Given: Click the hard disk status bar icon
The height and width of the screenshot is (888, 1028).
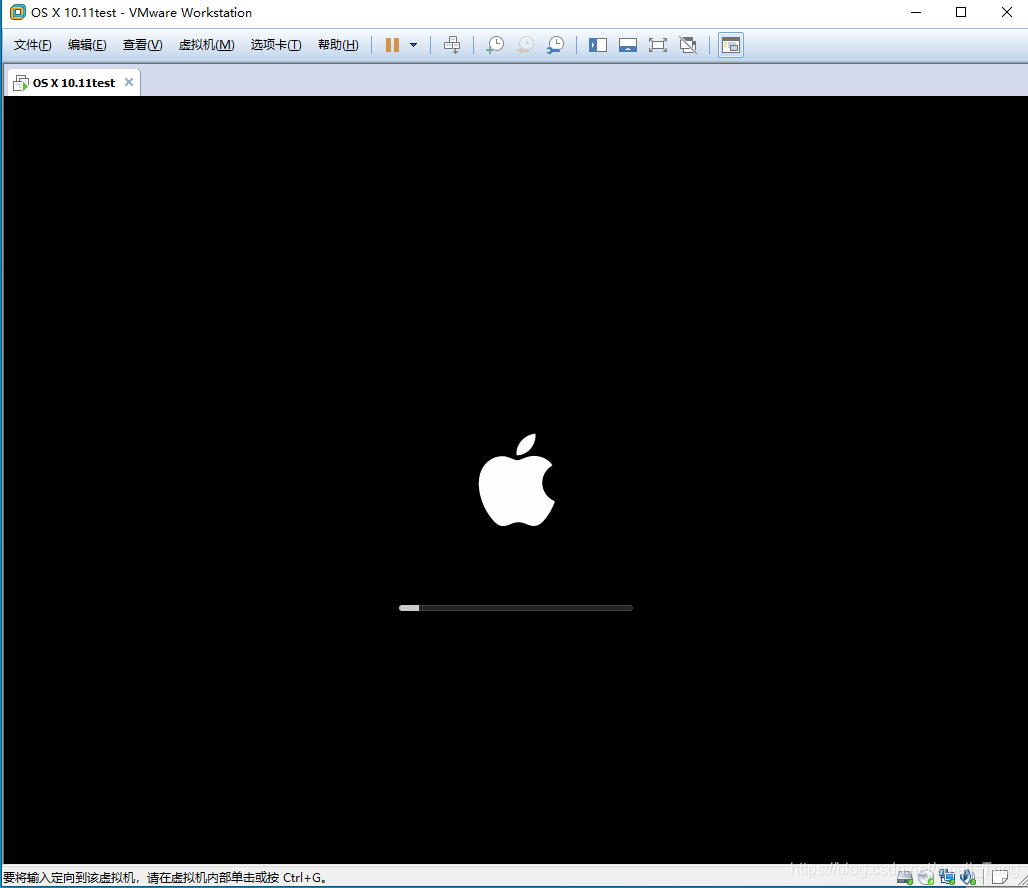Looking at the screenshot, I should pos(905,877).
